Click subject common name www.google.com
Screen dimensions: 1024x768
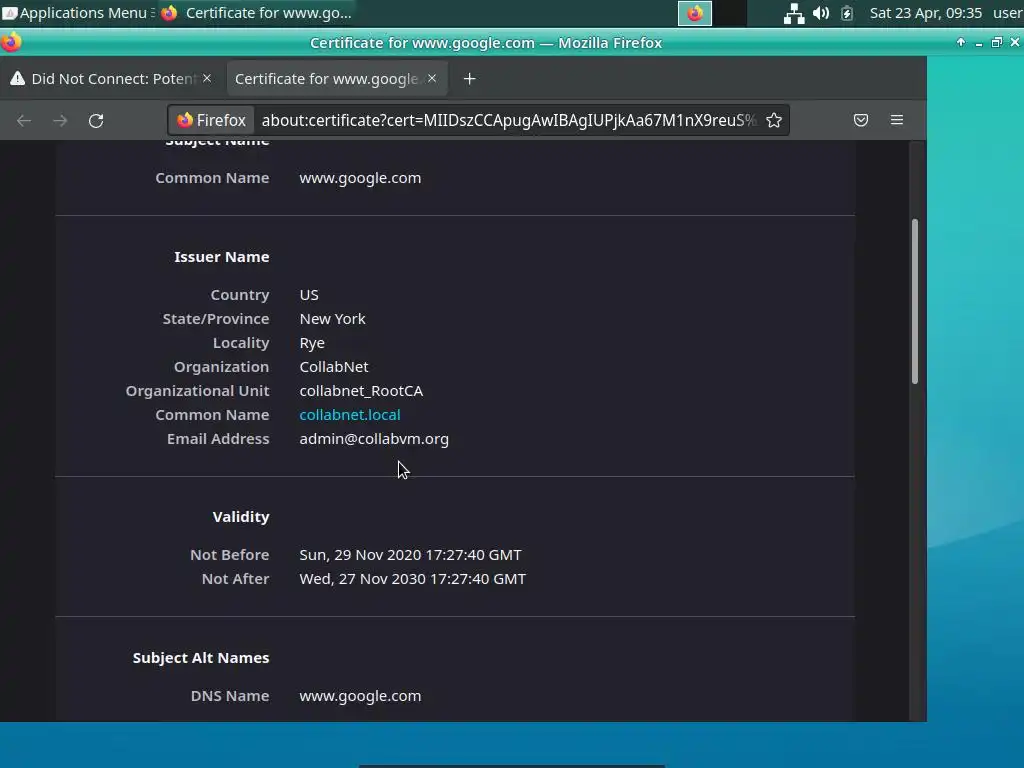(x=360, y=178)
